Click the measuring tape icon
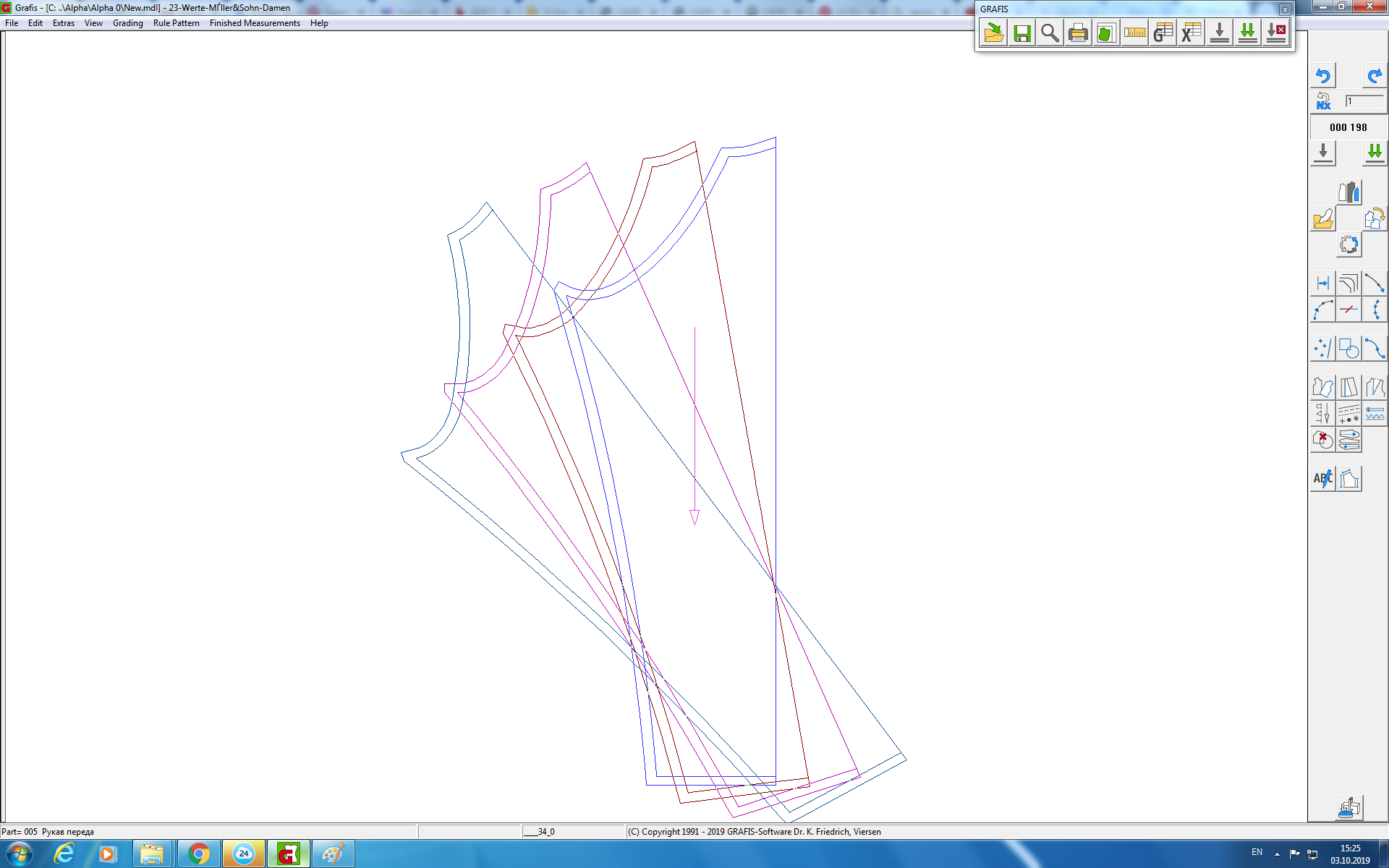Viewport: 1389px width, 868px height. point(1135,33)
